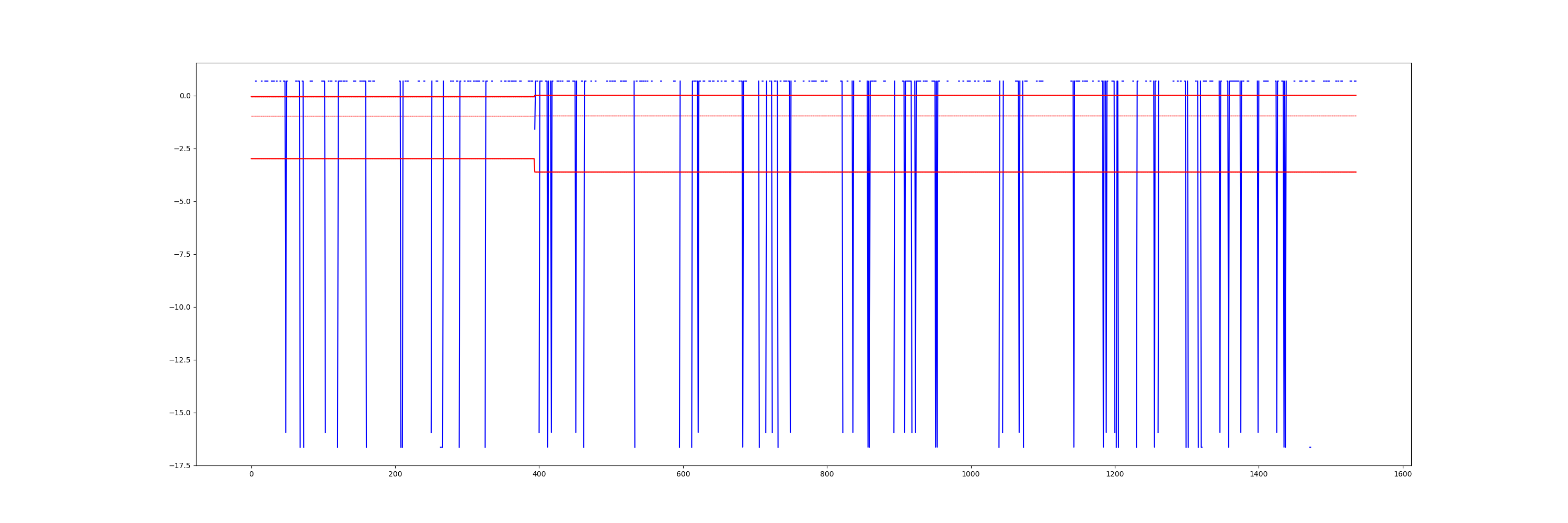Click the x-axis tick label 200
Viewport: 1568px width, 523px height.
click(x=395, y=474)
